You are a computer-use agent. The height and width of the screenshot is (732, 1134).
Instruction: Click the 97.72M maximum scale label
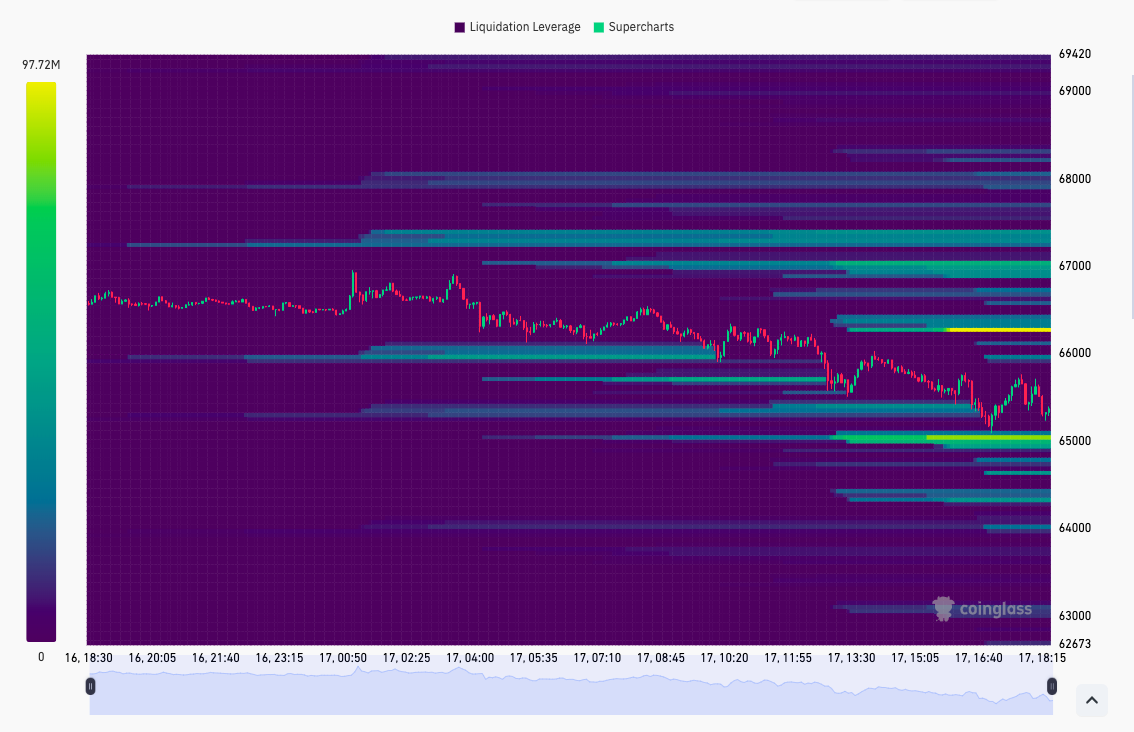pyautogui.click(x=41, y=65)
